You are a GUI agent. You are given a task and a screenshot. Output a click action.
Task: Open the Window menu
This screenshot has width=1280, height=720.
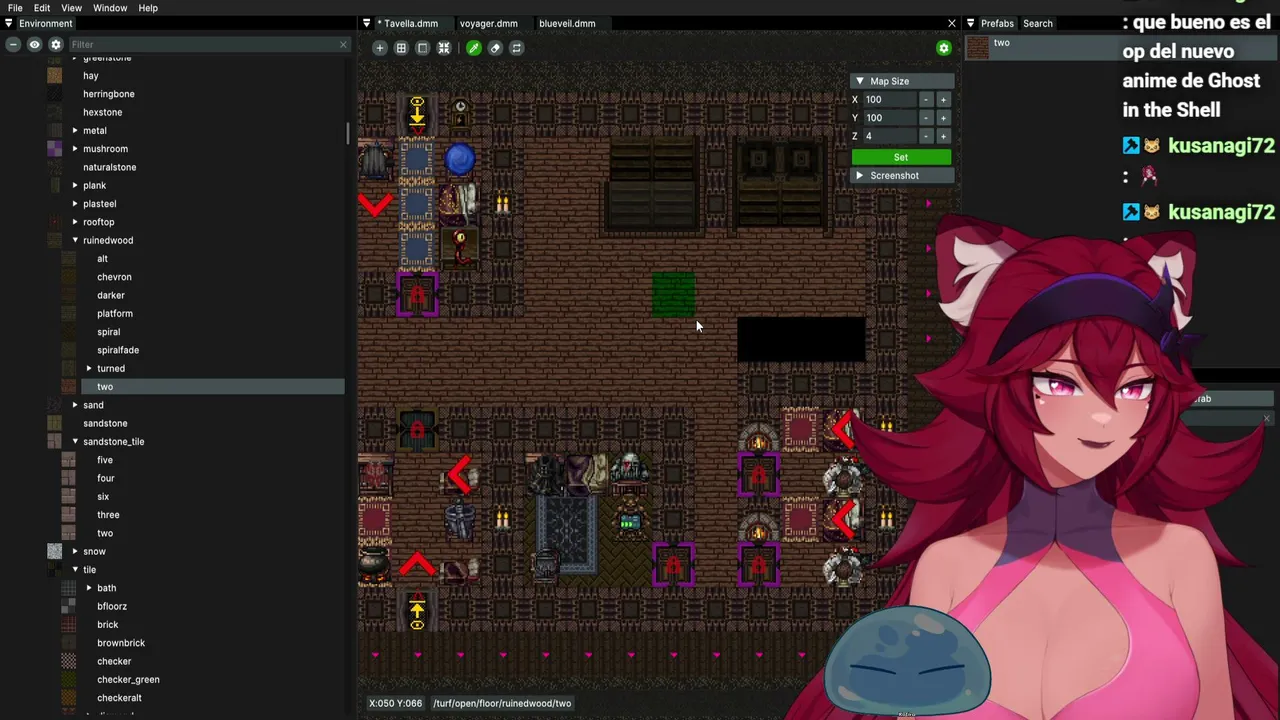[x=110, y=8]
